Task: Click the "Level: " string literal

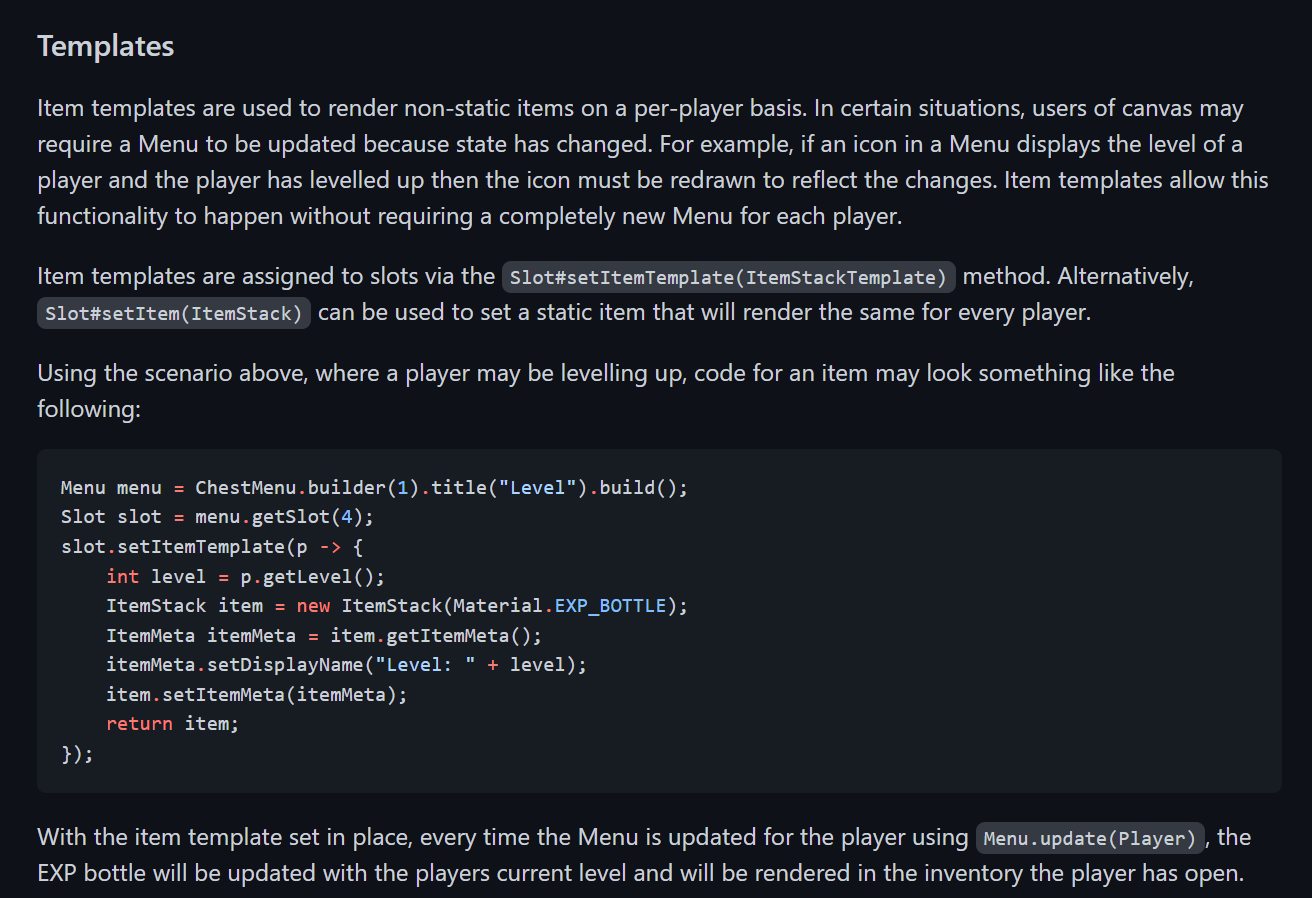Action: click(x=431, y=665)
